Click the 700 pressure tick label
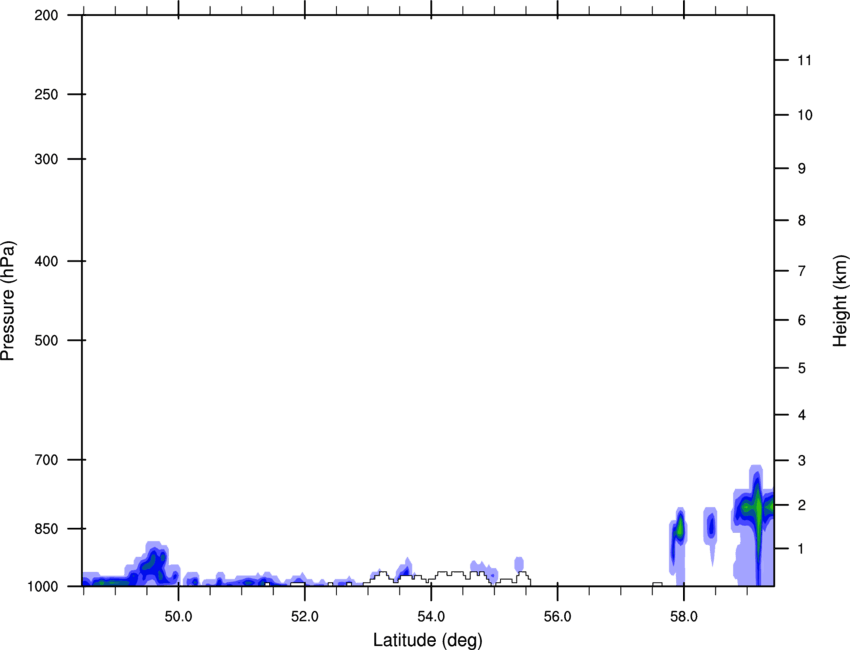Image resolution: width=850 pixels, height=650 pixels. pos(46,460)
